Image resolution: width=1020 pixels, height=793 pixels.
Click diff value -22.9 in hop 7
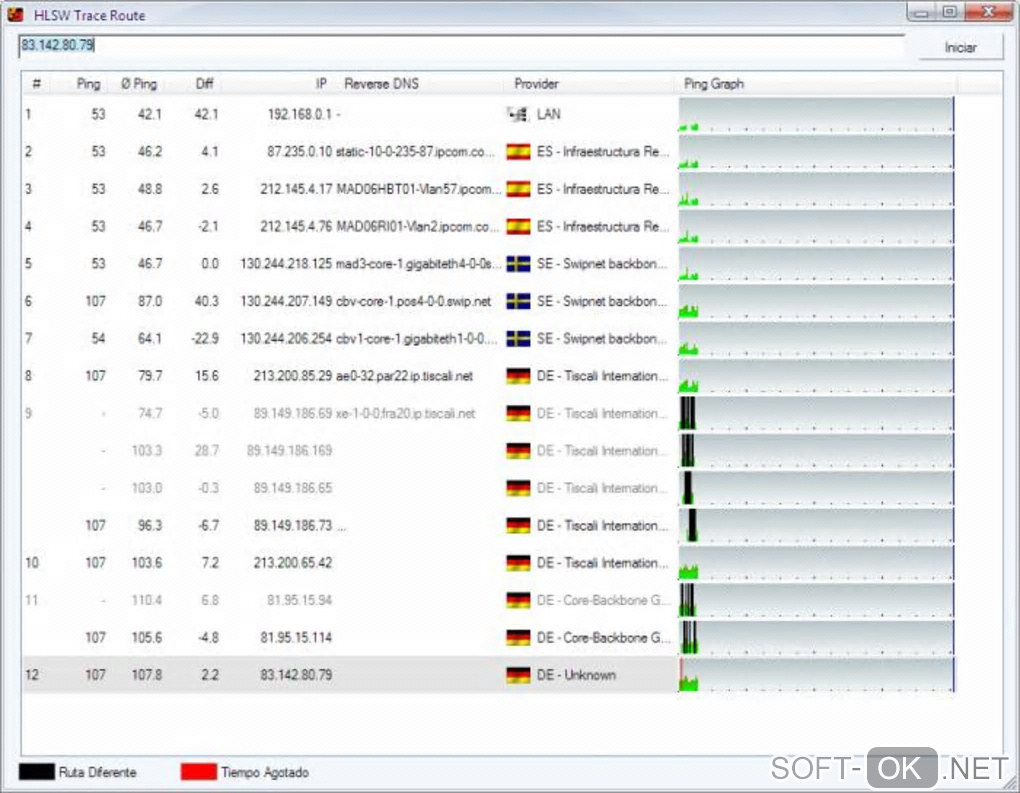coord(205,338)
